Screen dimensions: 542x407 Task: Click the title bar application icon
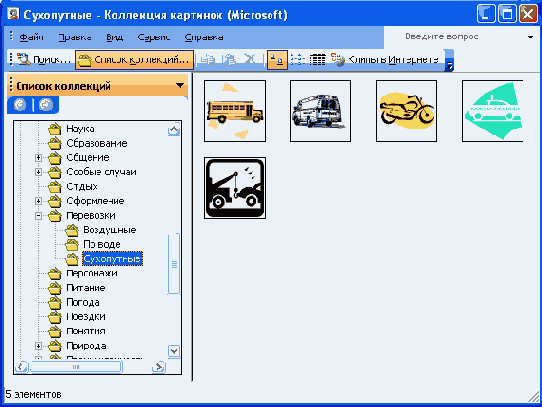(x=13, y=14)
